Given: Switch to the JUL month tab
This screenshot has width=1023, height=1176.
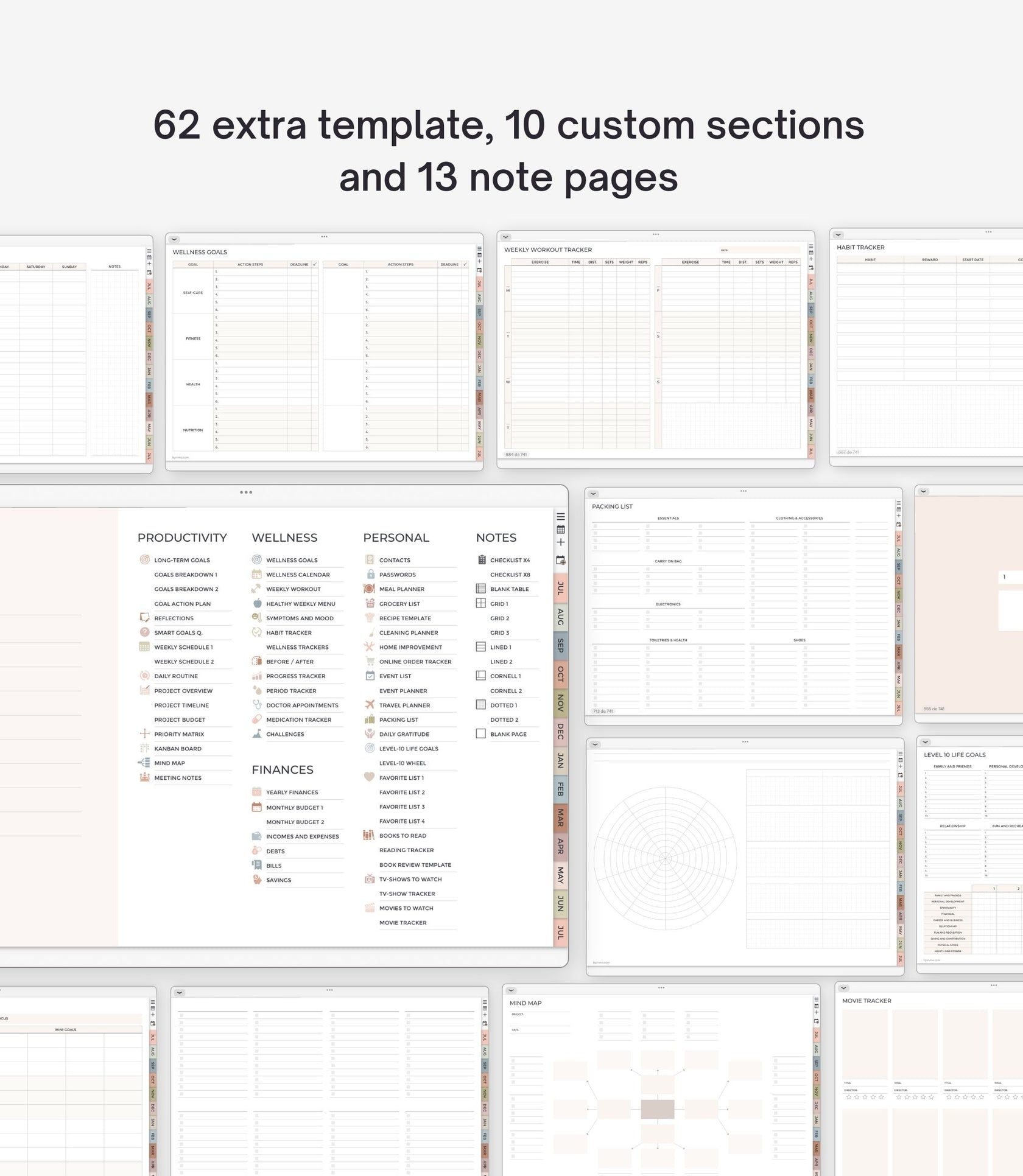Looking at the screenshot, I should [560, 589].
